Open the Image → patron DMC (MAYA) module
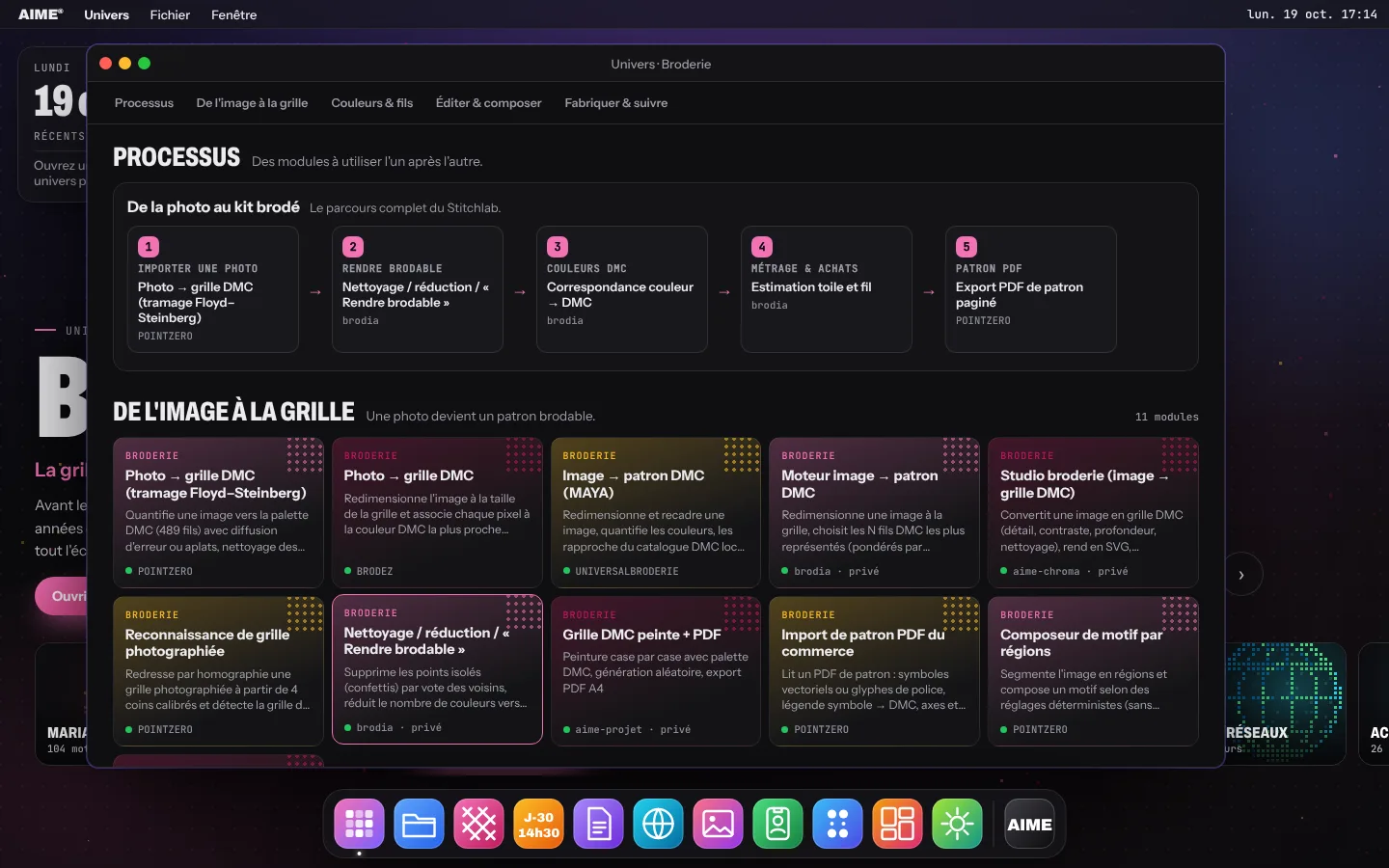Image resolution: width=1389 pixels, height=868 pixels. point(656,513)
